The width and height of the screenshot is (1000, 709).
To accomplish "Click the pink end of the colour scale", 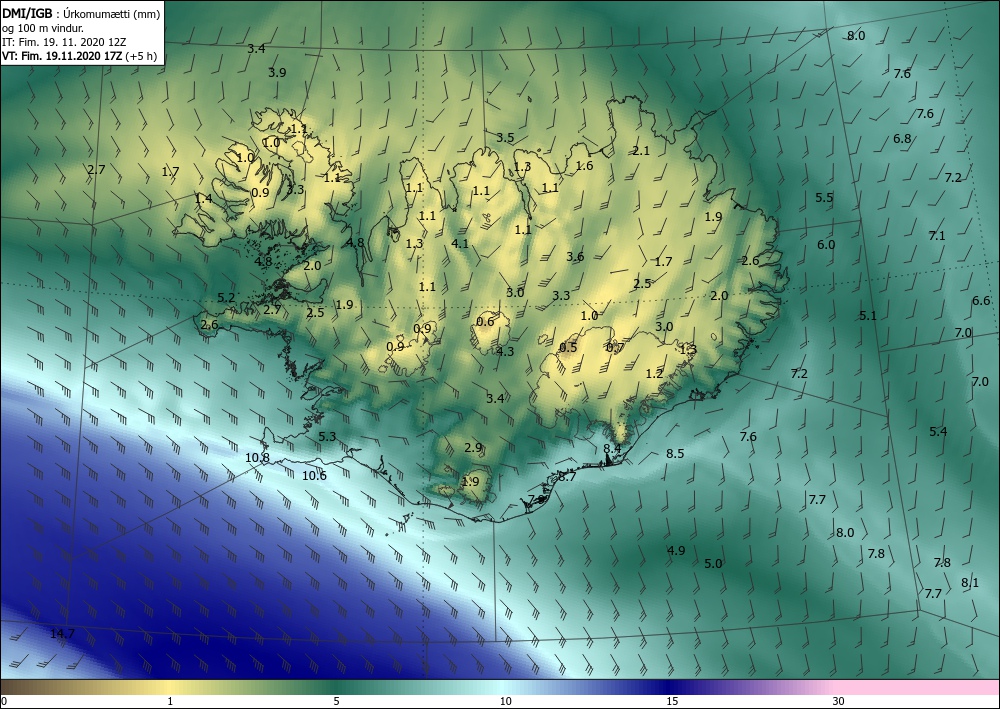I will pyautogui.click(x=918, y=687).
